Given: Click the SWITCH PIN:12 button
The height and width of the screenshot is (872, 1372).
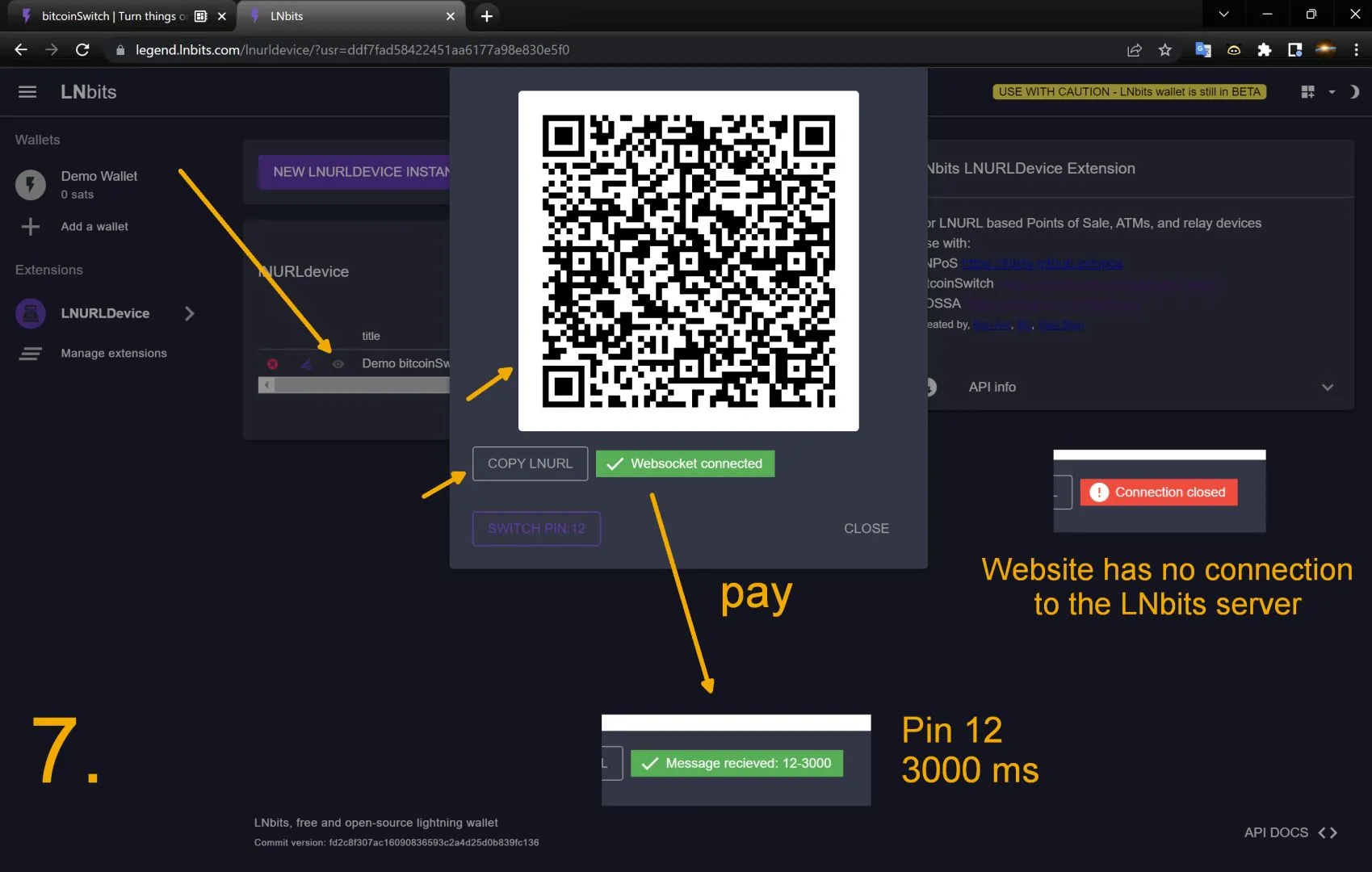Looking at the screenshot, I should coord(536,529).
